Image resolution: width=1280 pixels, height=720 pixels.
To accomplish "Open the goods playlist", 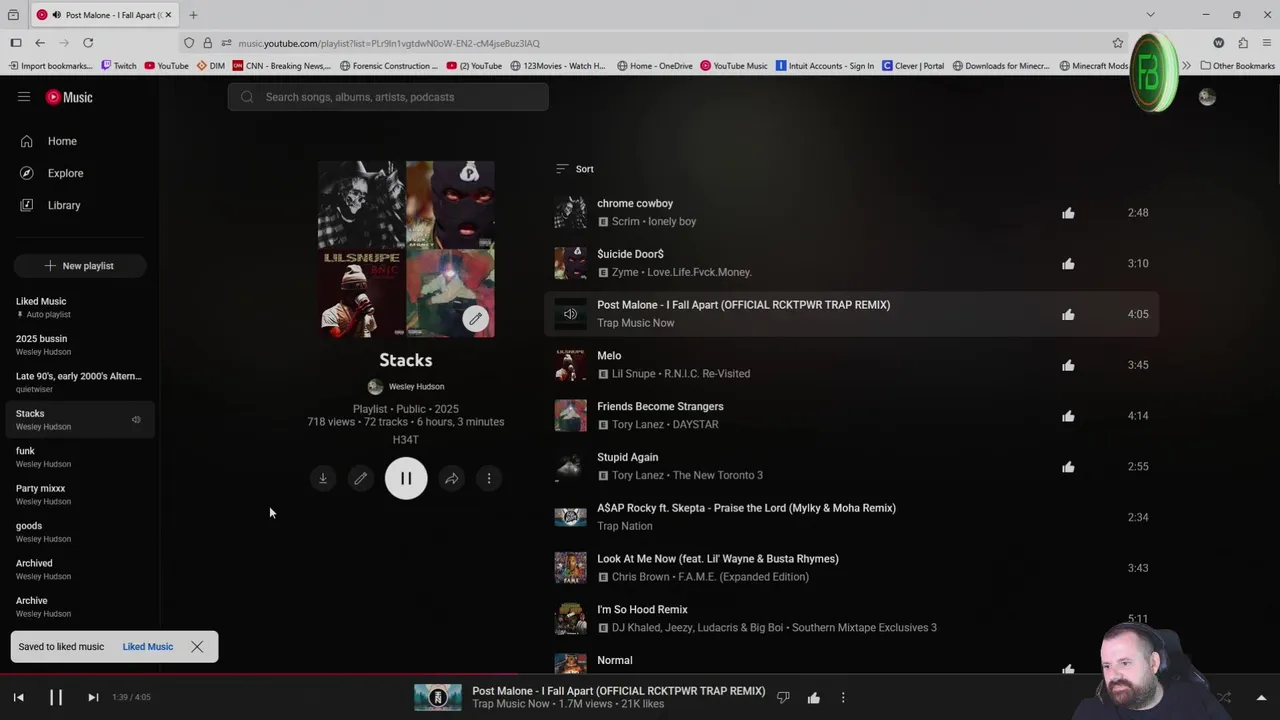I will click(x=80, y=532).
